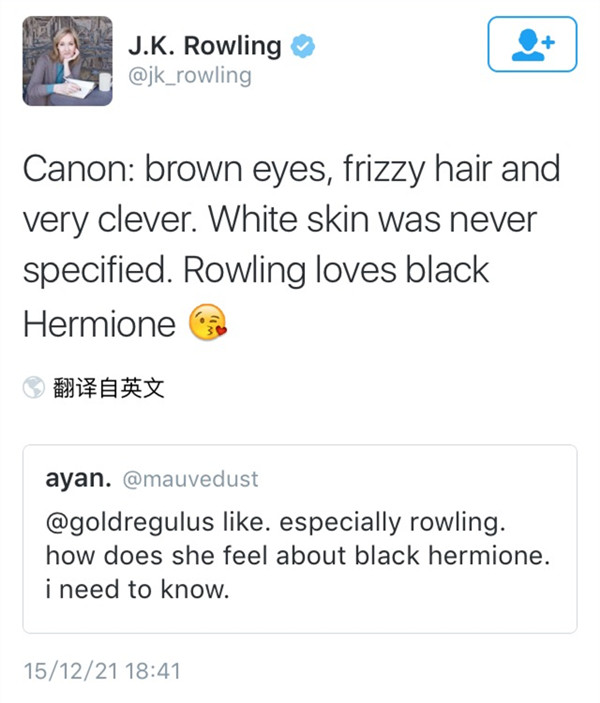The width and height of the screenshot is (600, 703).
Task: Click the 15/12/21 18:41 timestamp
Action: click(x=102, y=670)
